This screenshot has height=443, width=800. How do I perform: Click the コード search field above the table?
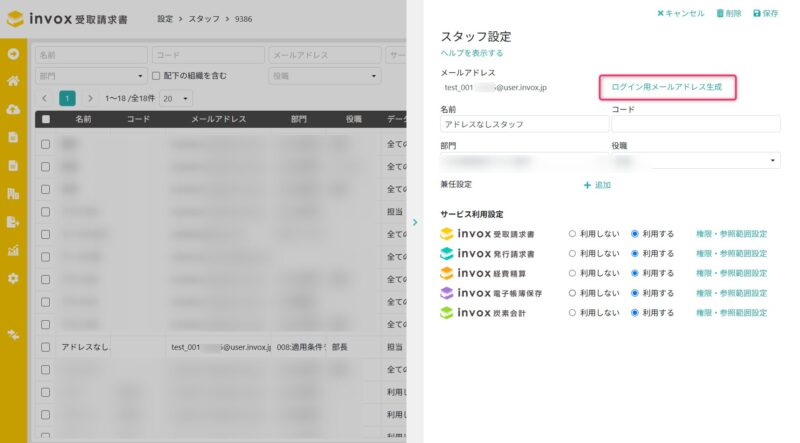[208, 55]
